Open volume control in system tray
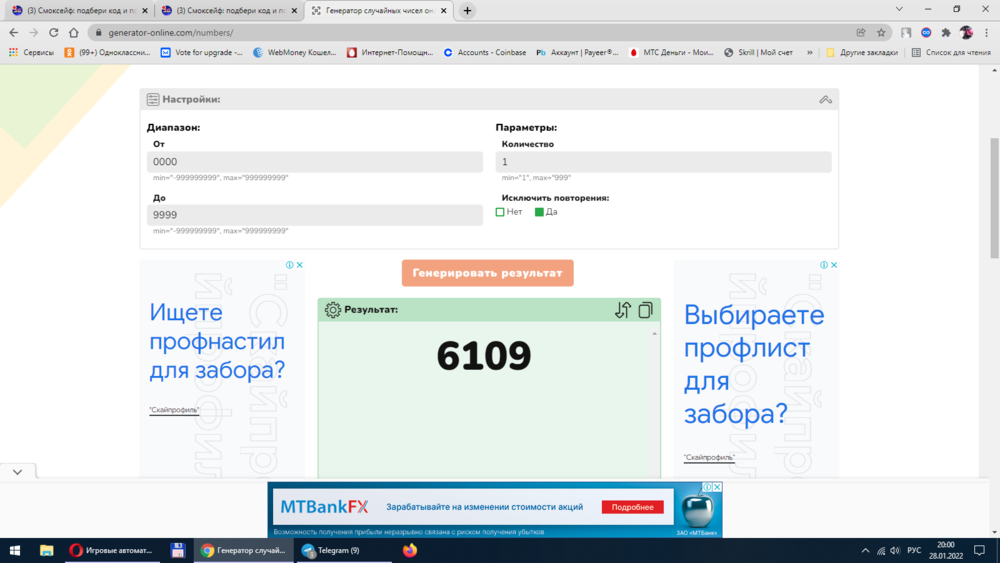Viewport: 1000px width, 563px height. point(895,550)
